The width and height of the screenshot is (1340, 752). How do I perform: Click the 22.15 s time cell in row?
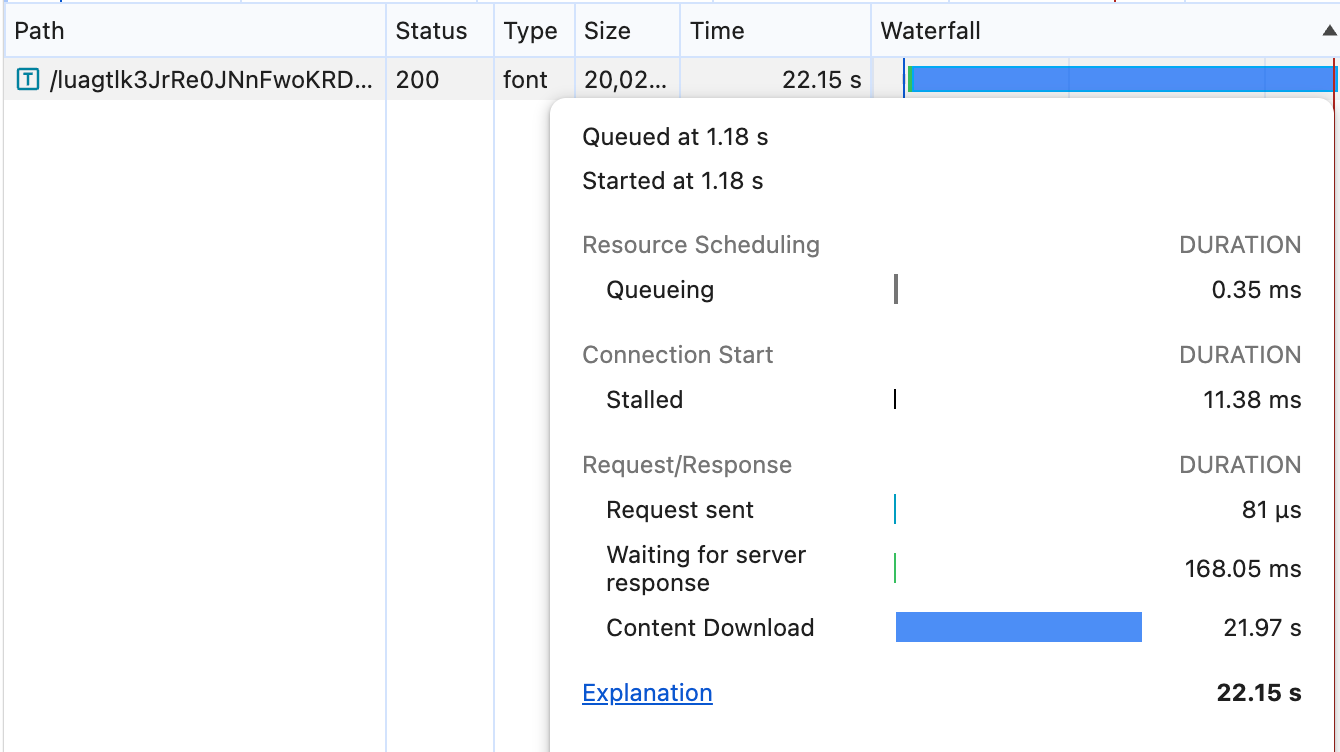pyautogui.click(x=821, y=80)
